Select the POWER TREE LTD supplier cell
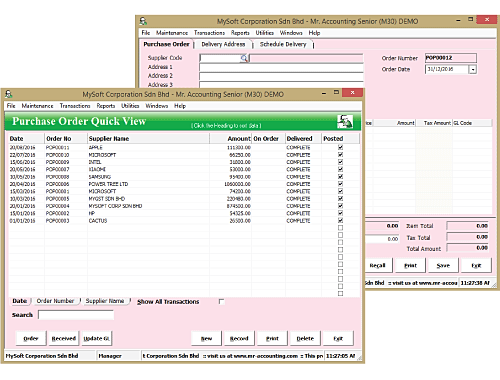Viewport: 500px width, 380px height. click(148, 184)
